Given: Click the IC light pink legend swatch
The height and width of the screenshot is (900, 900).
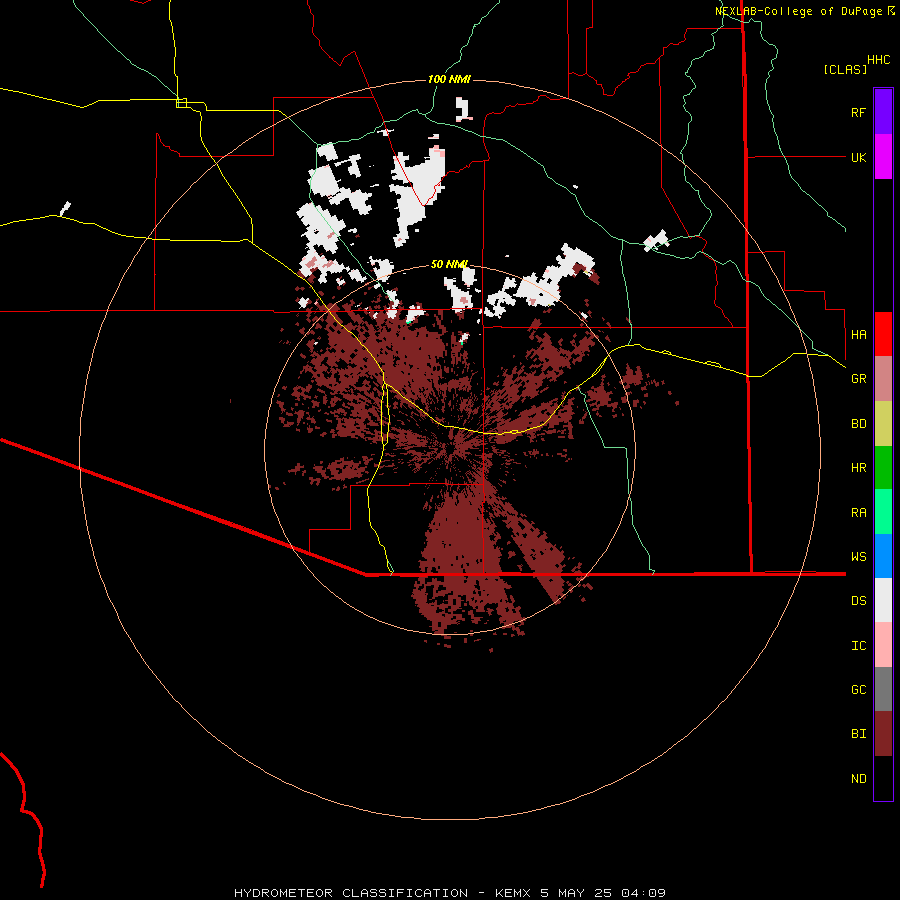Looking at the screenshot, I should 883,645.
